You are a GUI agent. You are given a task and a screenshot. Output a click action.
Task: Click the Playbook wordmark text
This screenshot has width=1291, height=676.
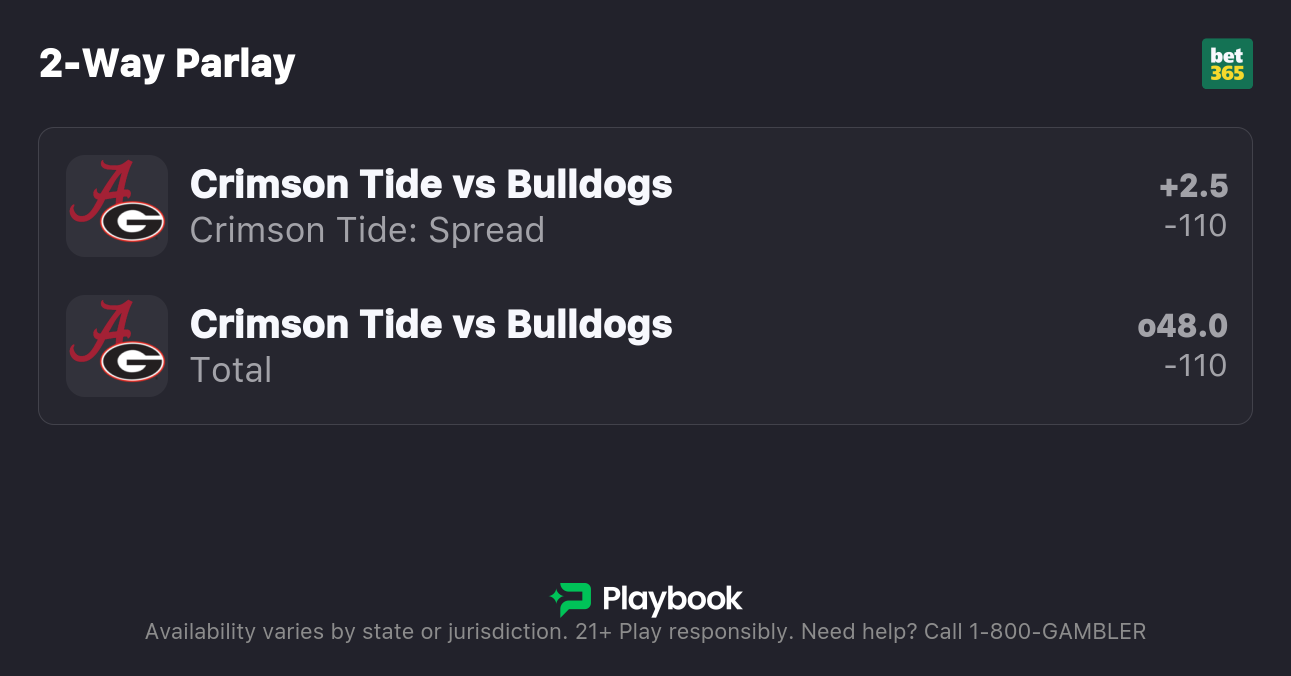672,599
